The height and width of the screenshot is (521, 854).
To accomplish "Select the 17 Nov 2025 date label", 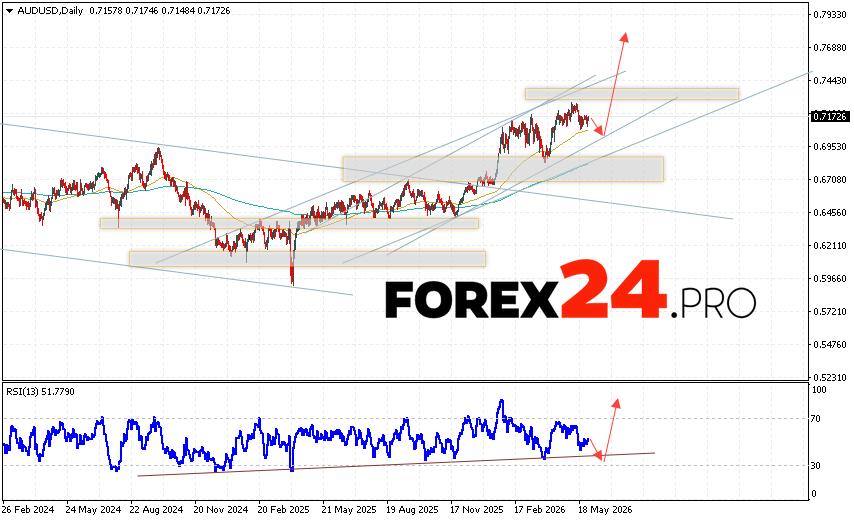I will [x=477, y=510].
